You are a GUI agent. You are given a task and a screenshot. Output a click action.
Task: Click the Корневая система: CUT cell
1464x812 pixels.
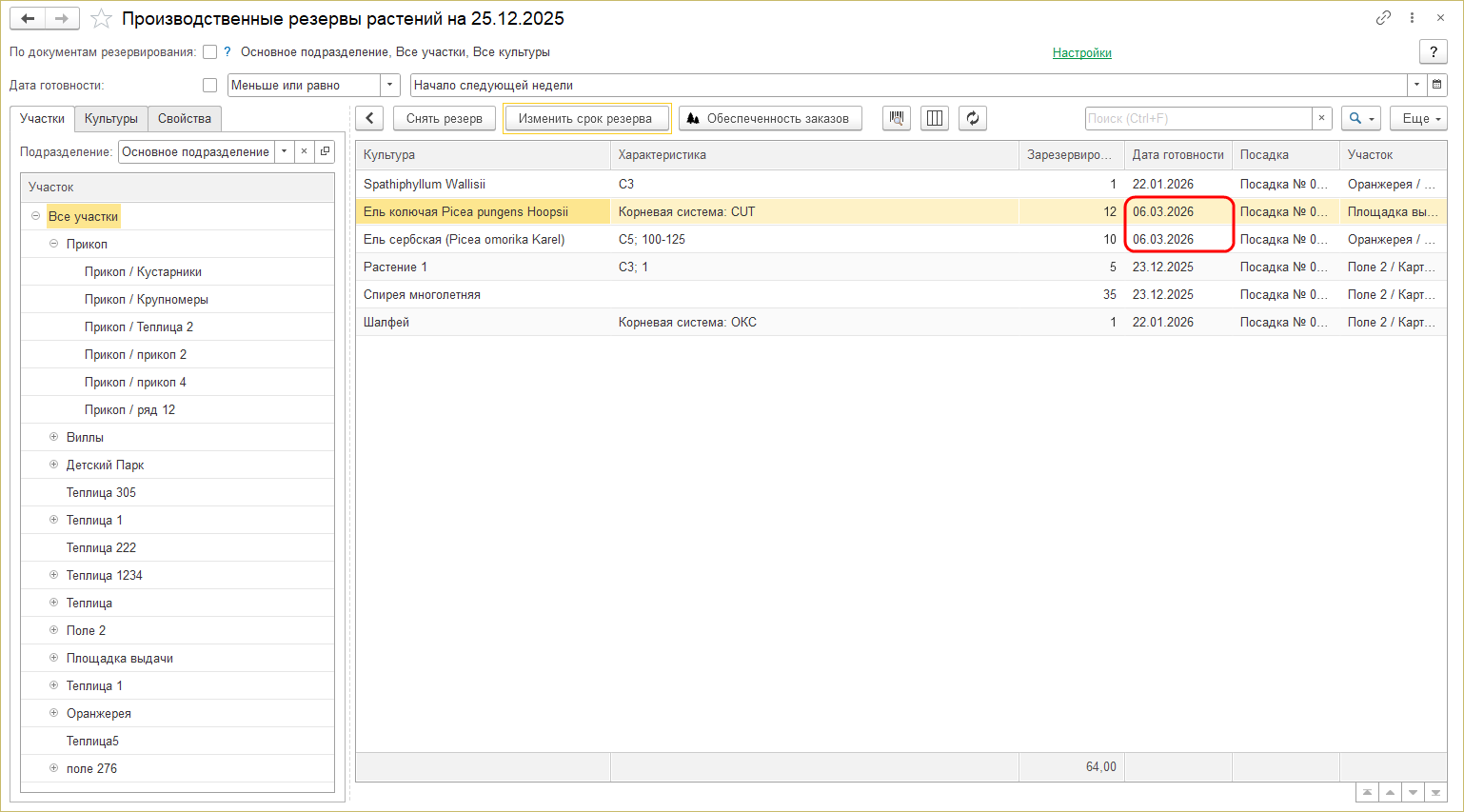[x=814, y=211]
